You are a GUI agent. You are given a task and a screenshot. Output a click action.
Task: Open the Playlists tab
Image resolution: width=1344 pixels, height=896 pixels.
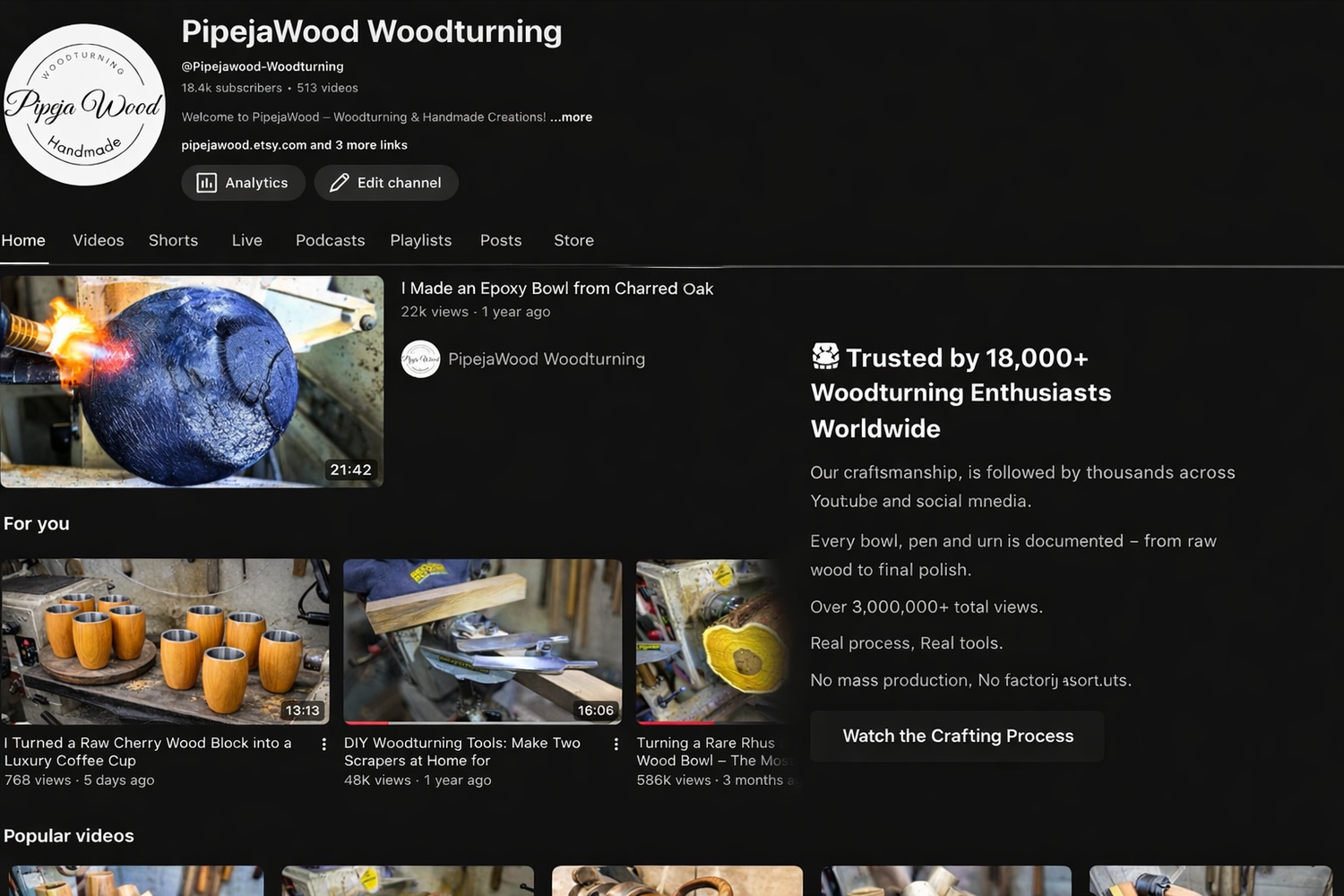pyautogui.click(x=420, y=240)
